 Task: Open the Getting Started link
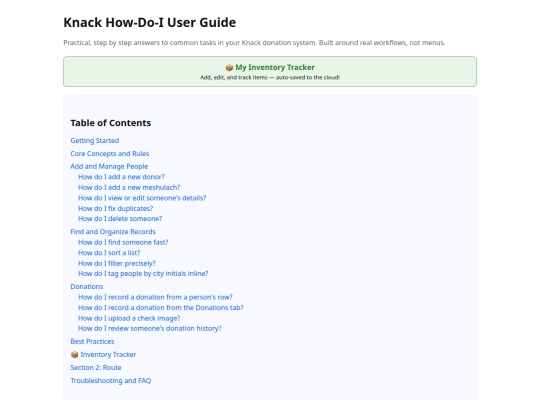click(x=95, y=141)
